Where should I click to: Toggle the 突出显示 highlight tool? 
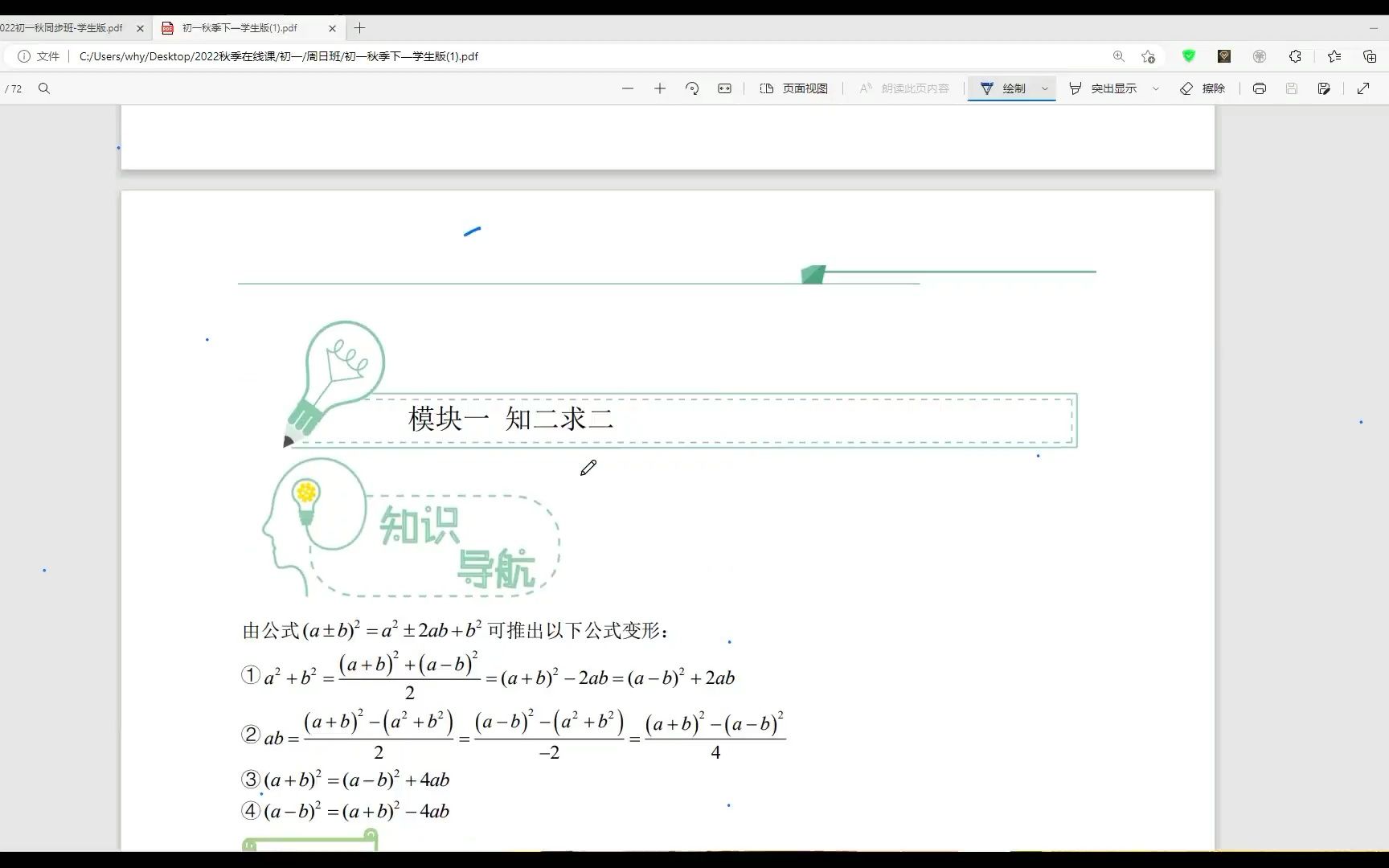point(1103,88)
